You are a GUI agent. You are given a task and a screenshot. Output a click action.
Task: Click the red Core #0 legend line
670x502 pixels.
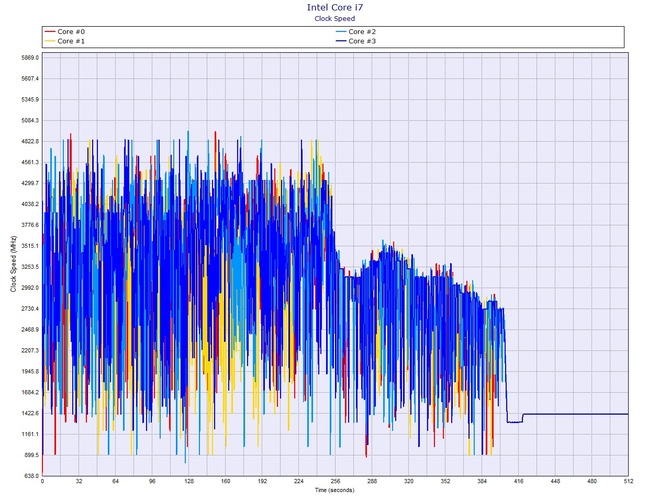coord(50,32)
